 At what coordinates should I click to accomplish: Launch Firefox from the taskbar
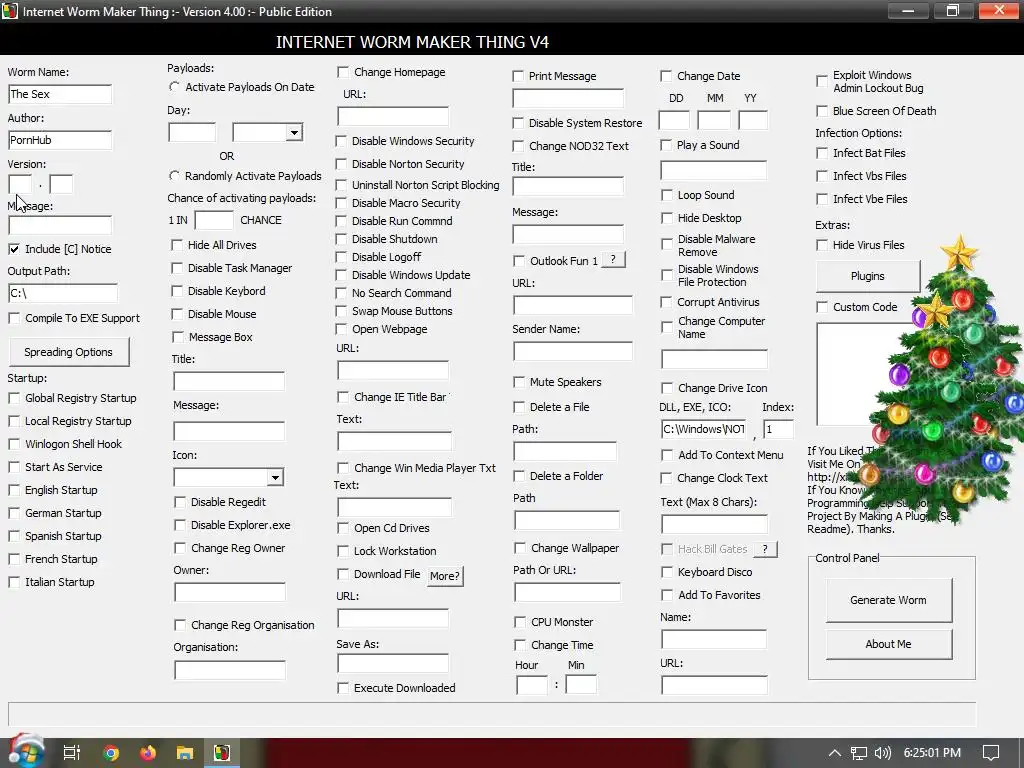click(148, 753)
